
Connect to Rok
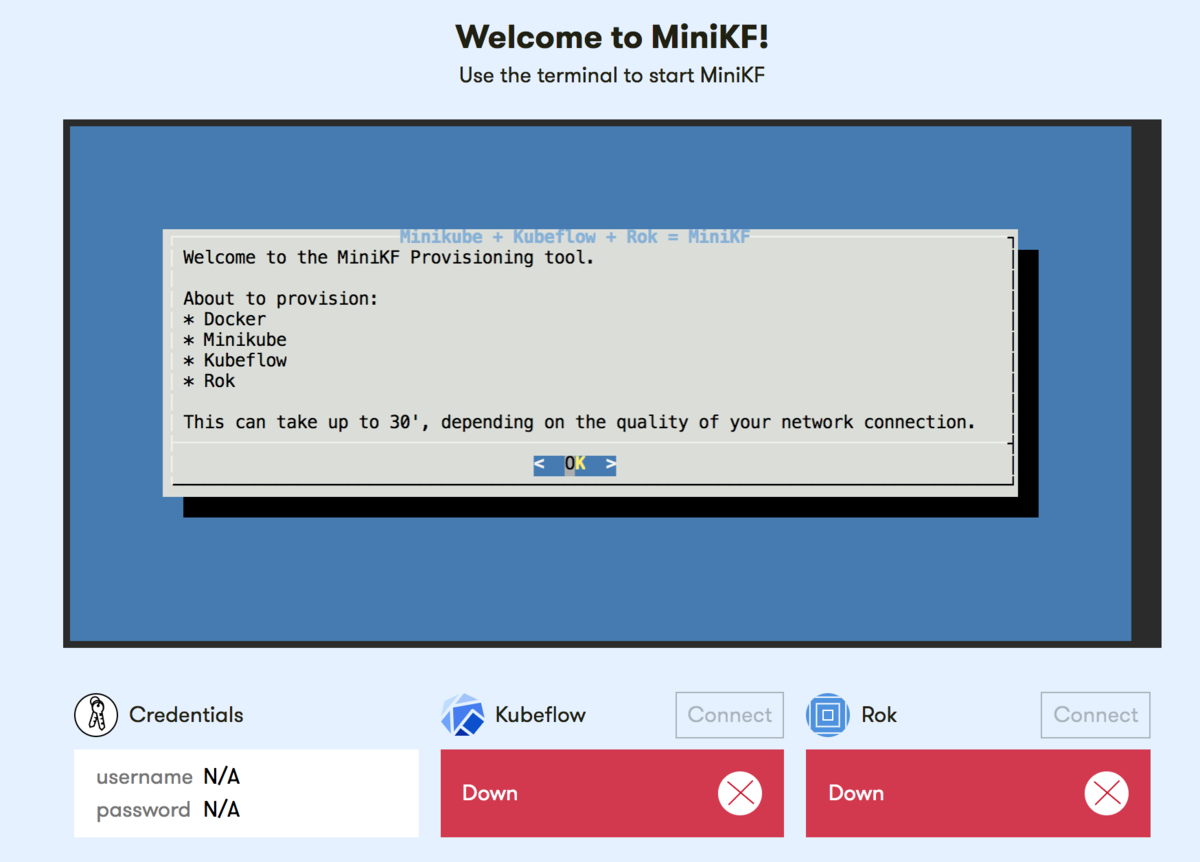pyautogui.click(x=1096, y=715)
